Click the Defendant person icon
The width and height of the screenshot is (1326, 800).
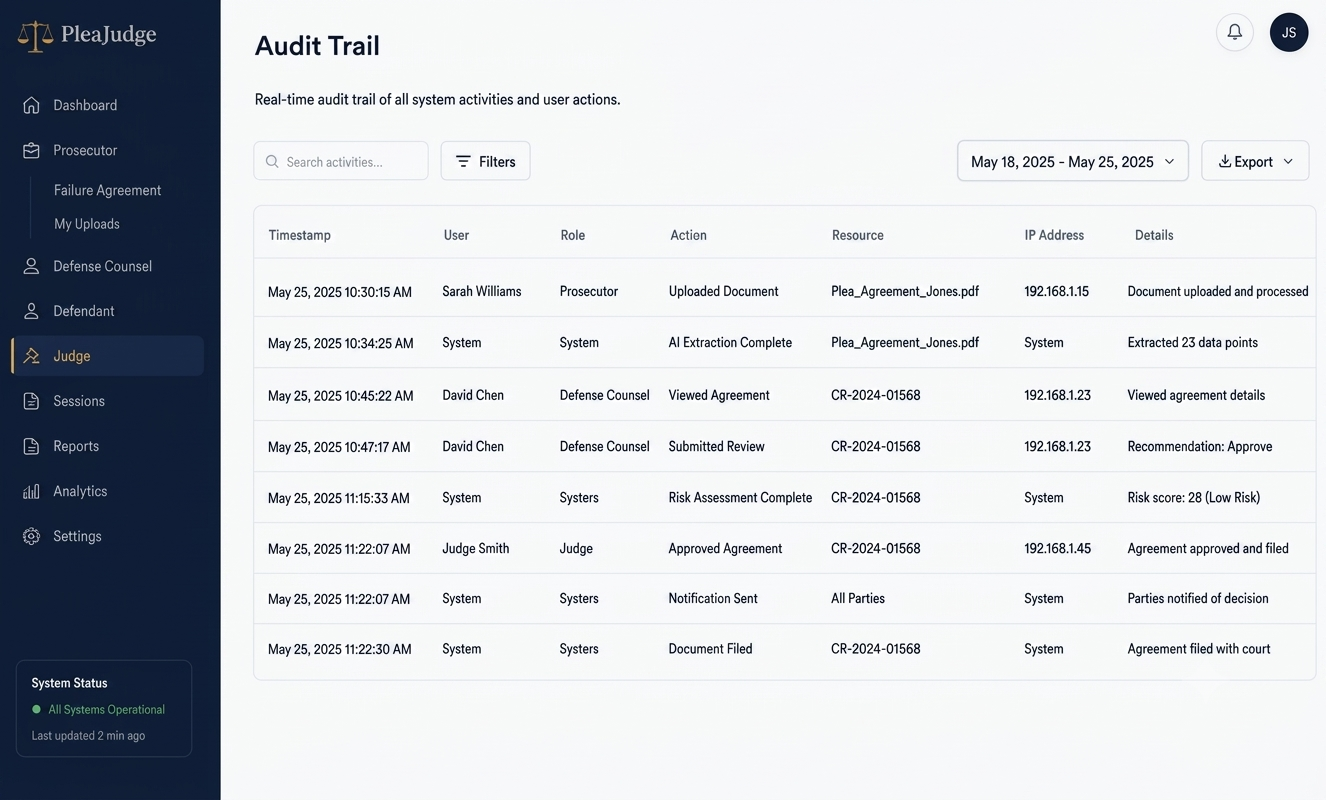pos(32,311)
